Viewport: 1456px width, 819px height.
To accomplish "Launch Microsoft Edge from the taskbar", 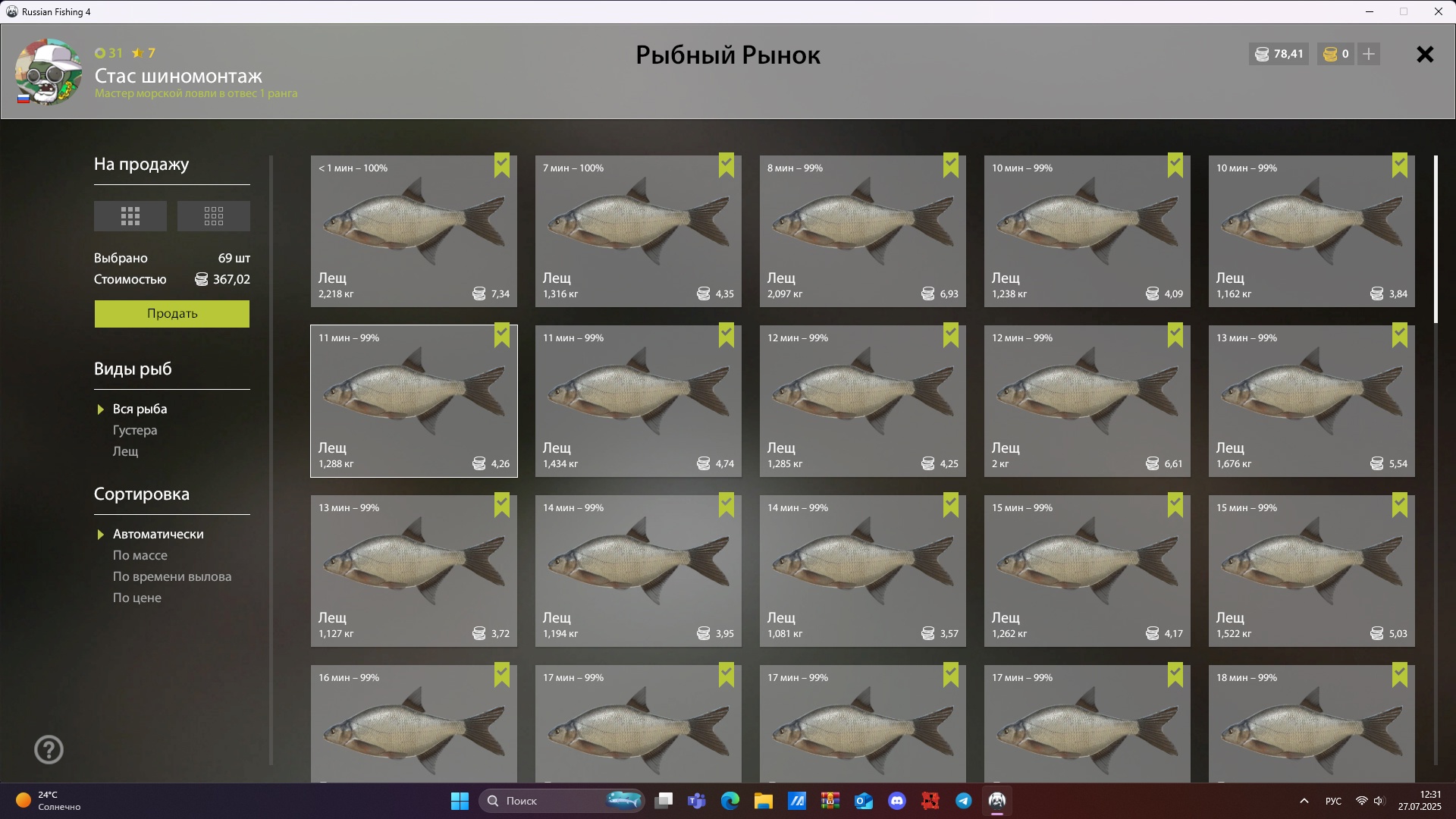I will click(730, 801).
